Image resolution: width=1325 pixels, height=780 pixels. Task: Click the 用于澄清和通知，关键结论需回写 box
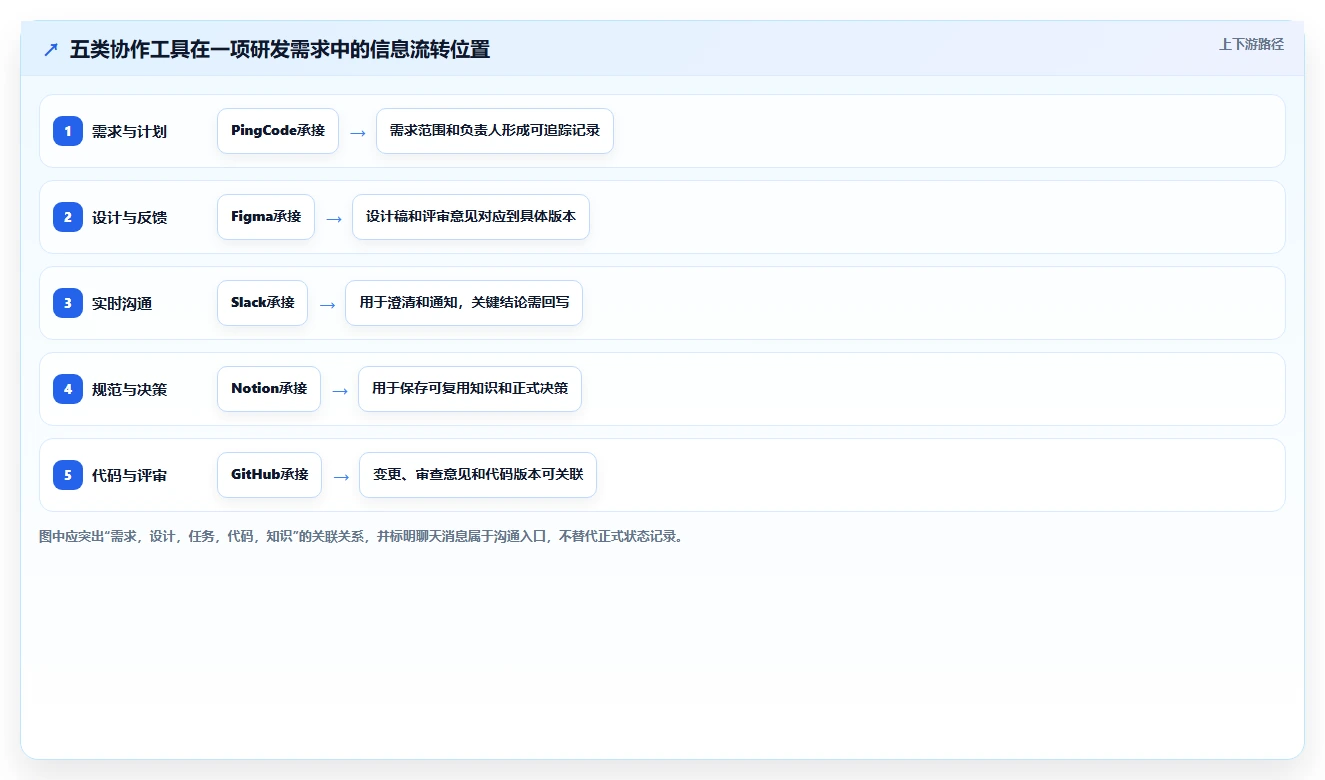click(464, 303)
